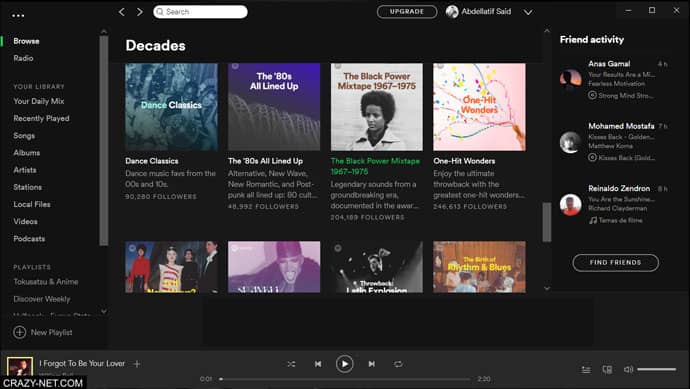Screen dimensions: 690x389
Task: Open the One-Hit Wonders cover
Action: [x=479, y=107]
